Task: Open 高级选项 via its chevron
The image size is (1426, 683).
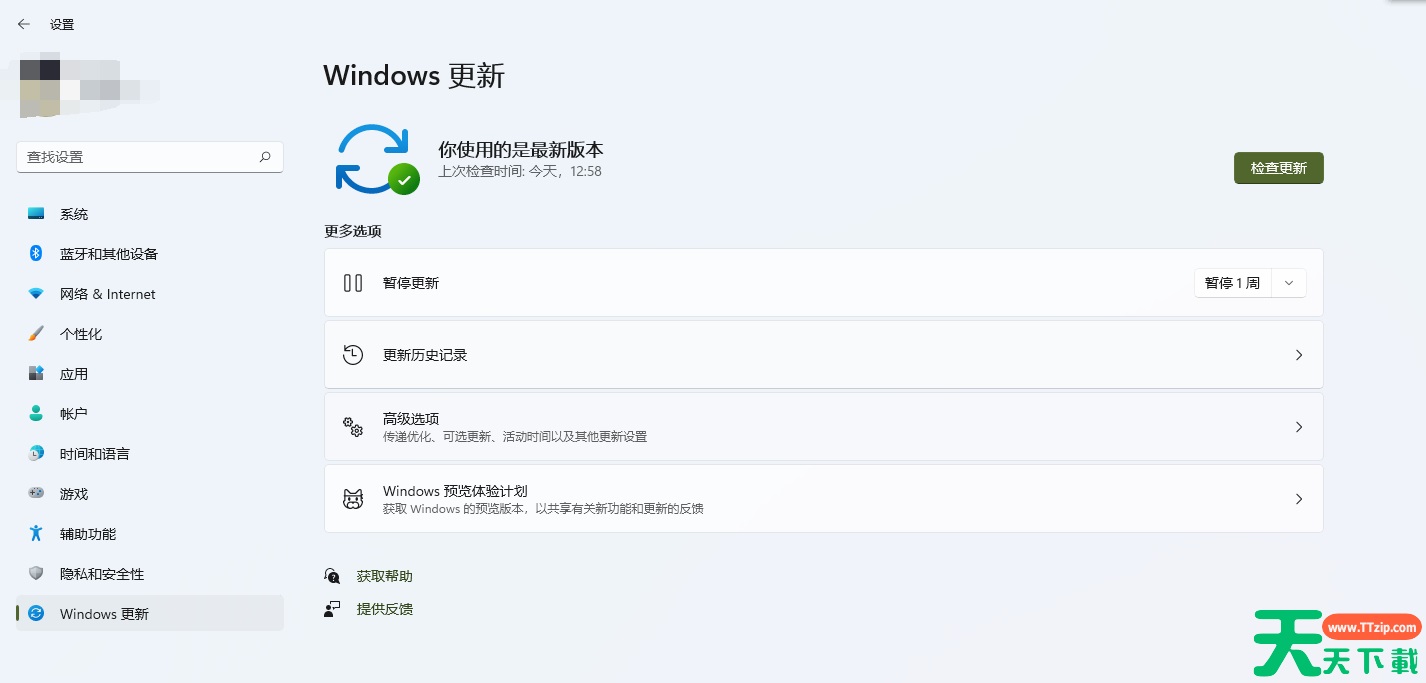Action: click(1299, 427)
